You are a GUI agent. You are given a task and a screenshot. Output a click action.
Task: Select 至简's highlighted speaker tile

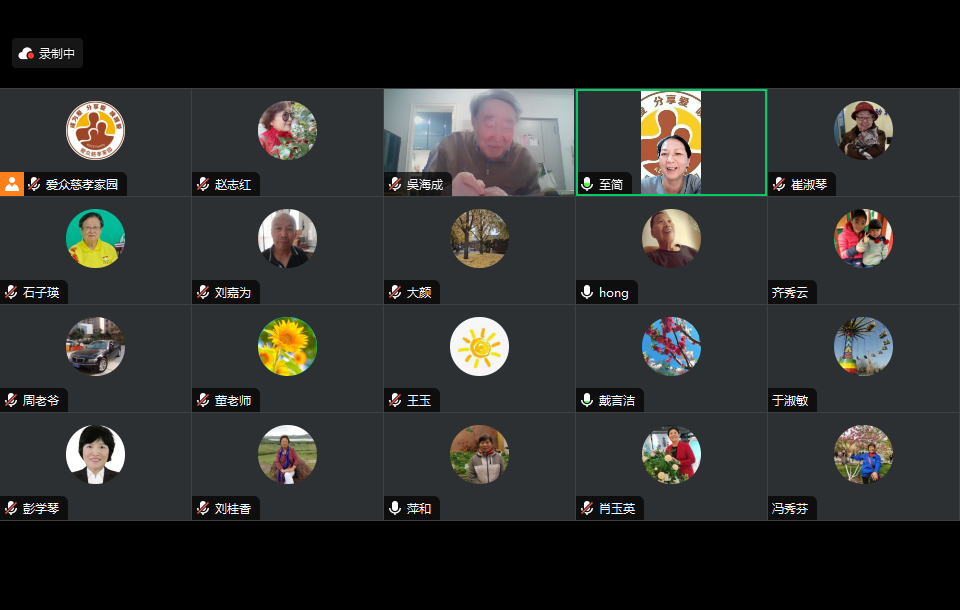[671, 142]
